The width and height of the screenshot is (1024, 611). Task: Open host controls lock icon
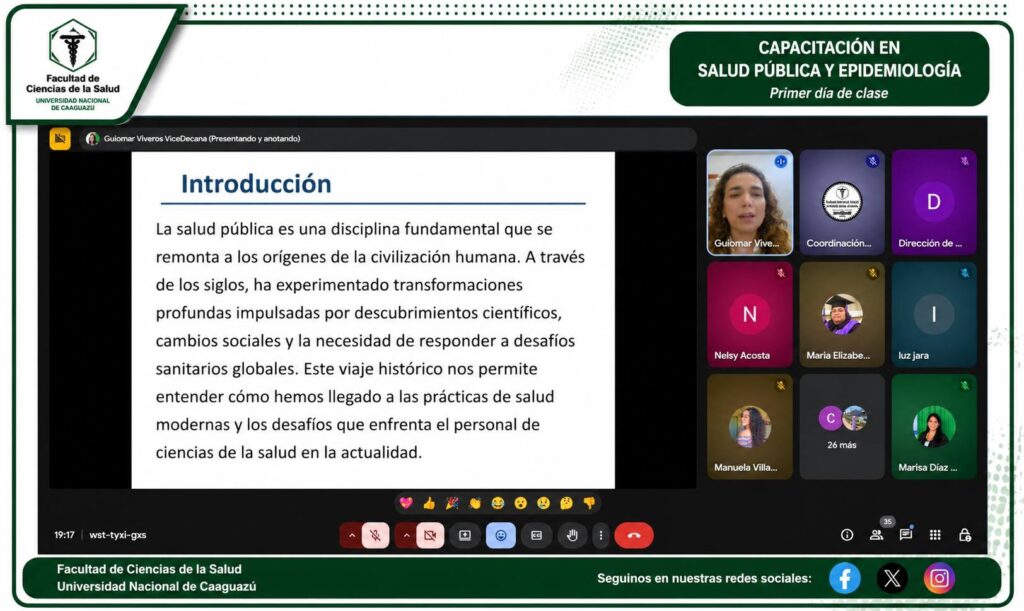(964, 535)
